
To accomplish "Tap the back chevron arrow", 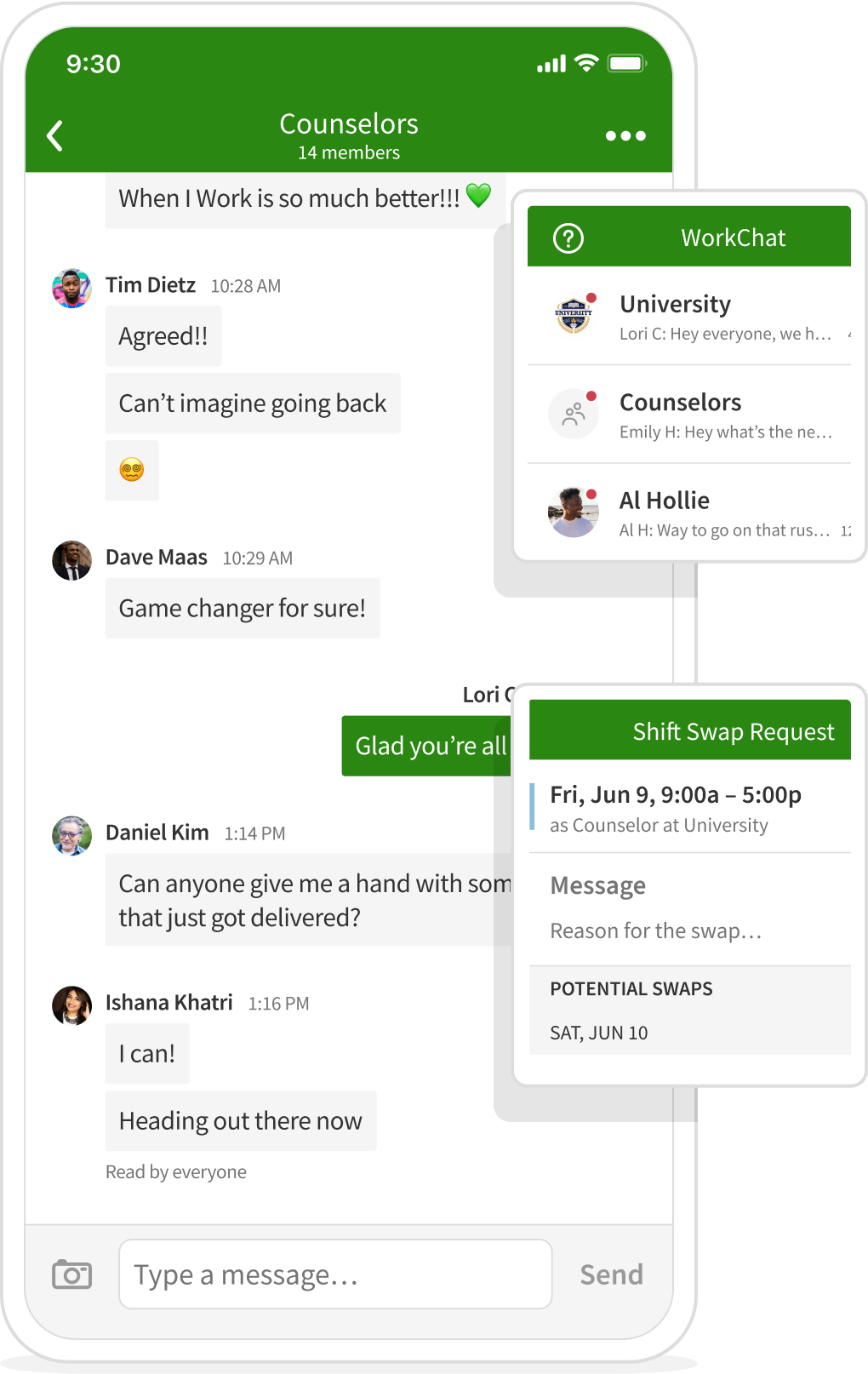I will [55, 136].
